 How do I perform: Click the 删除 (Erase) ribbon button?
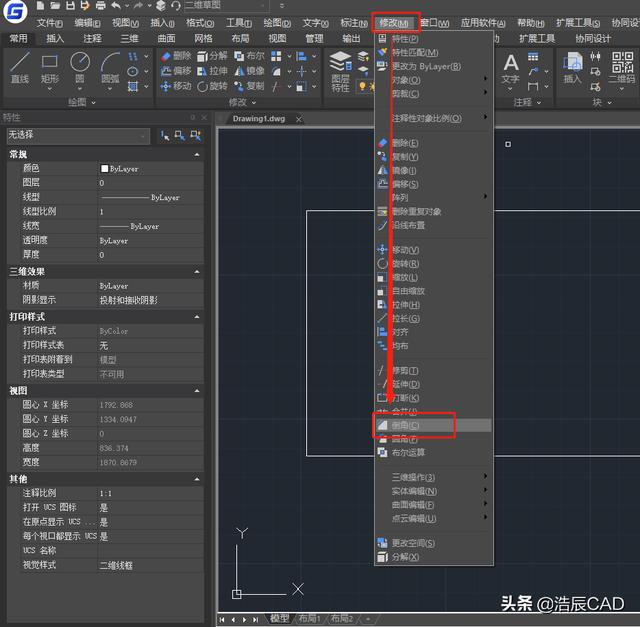point(176,56)
